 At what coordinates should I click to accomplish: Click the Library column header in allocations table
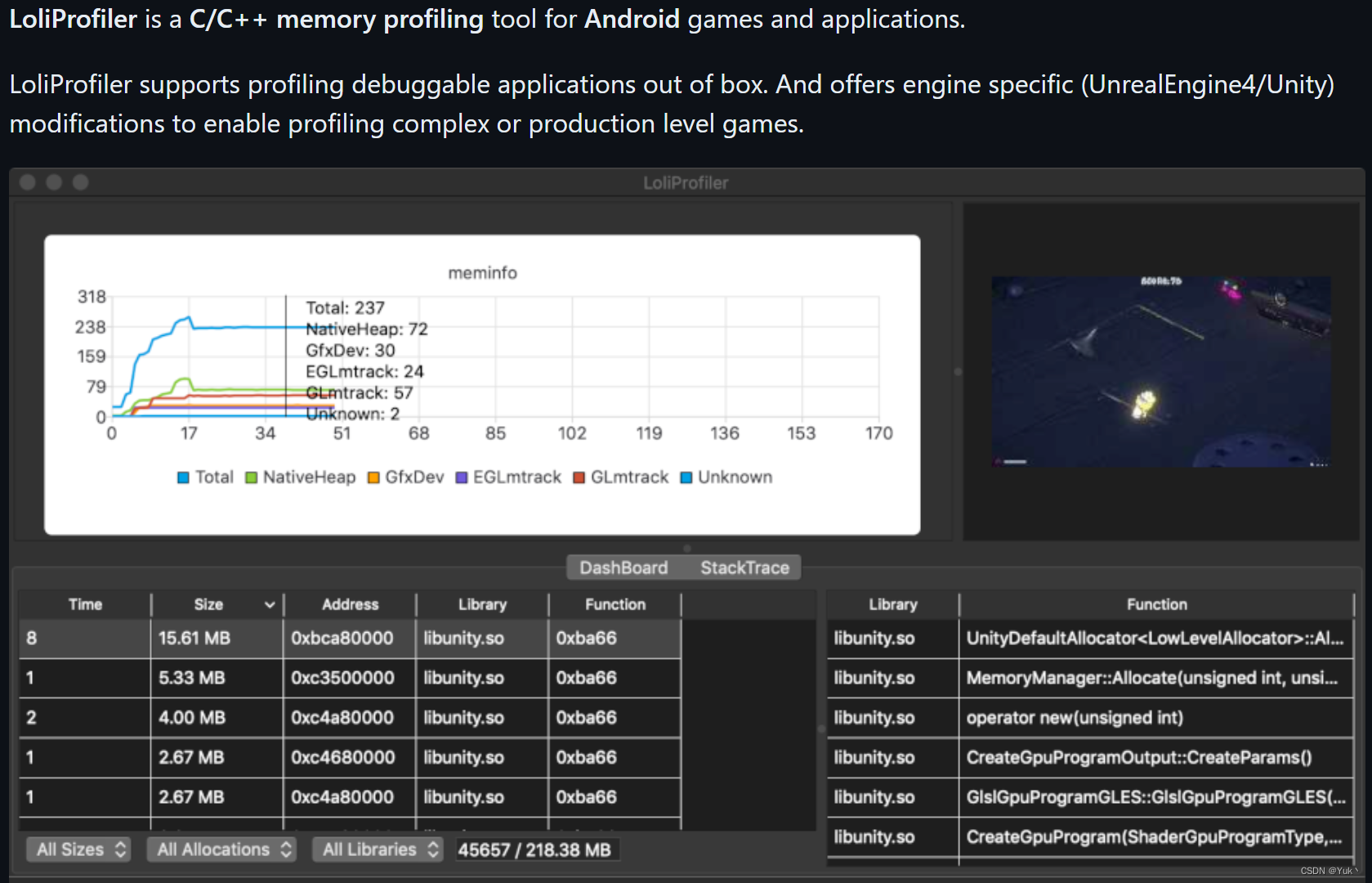click(482, 604)
